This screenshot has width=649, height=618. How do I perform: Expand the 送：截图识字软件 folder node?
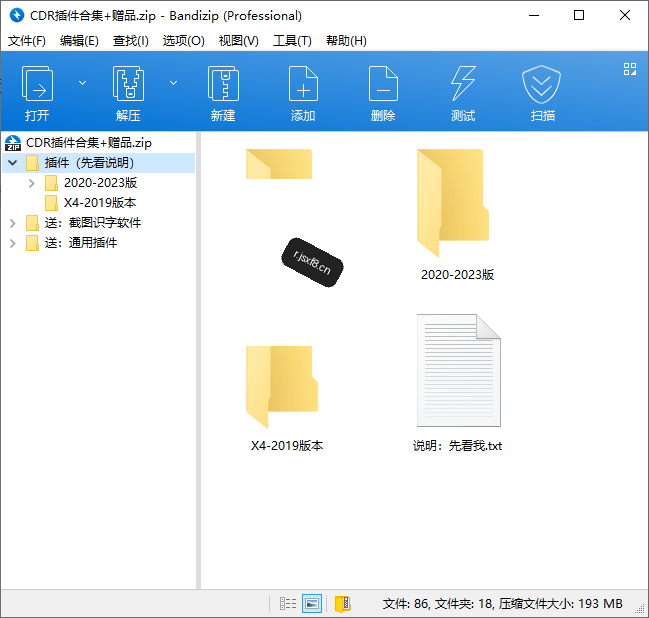coord(13,224)
